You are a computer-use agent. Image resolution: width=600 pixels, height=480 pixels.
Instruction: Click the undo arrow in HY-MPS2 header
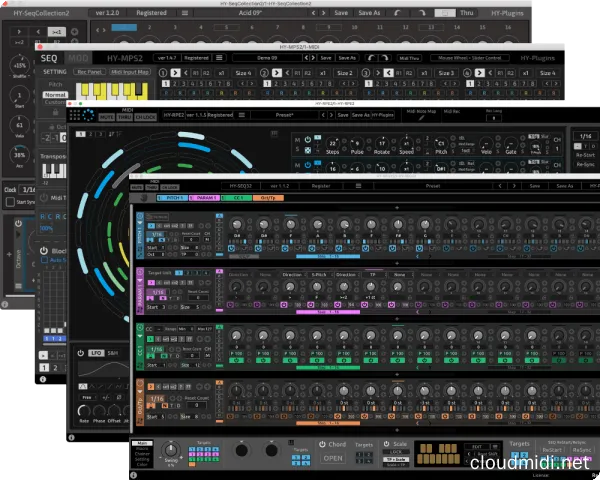(x=371, y=58)
